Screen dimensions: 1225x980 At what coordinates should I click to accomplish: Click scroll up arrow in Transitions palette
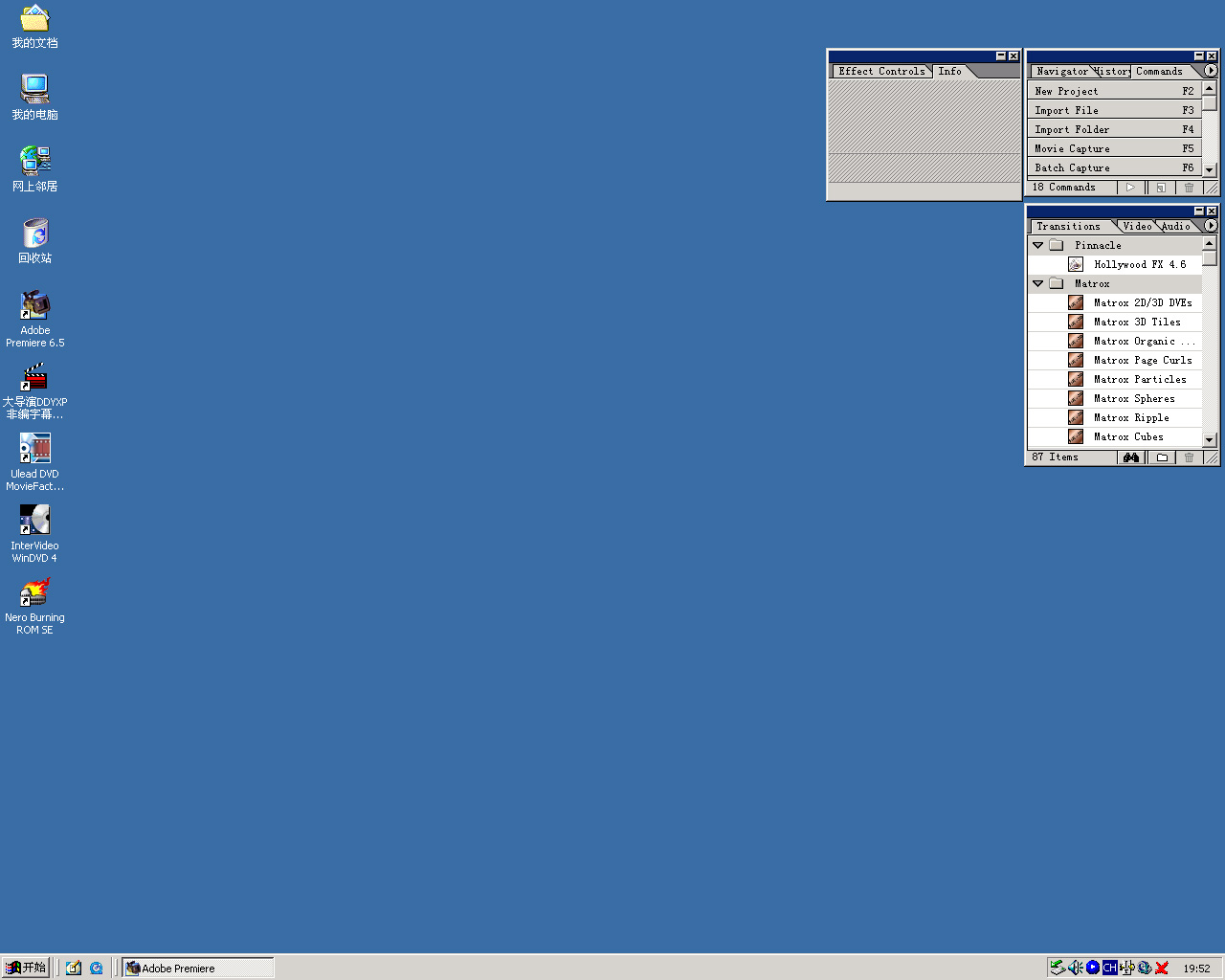(1210, 243)
